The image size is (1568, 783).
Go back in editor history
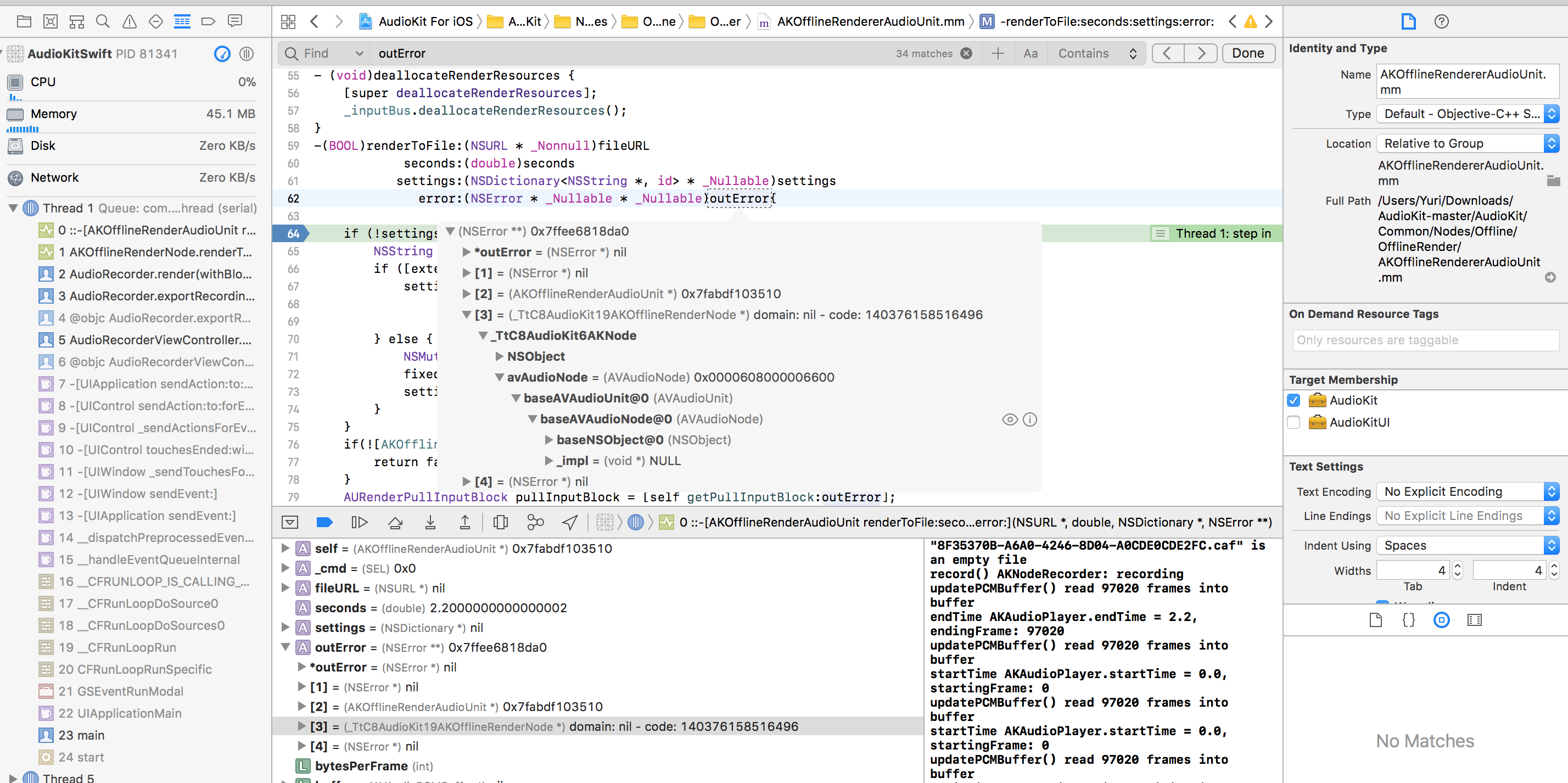coord(314,22)
